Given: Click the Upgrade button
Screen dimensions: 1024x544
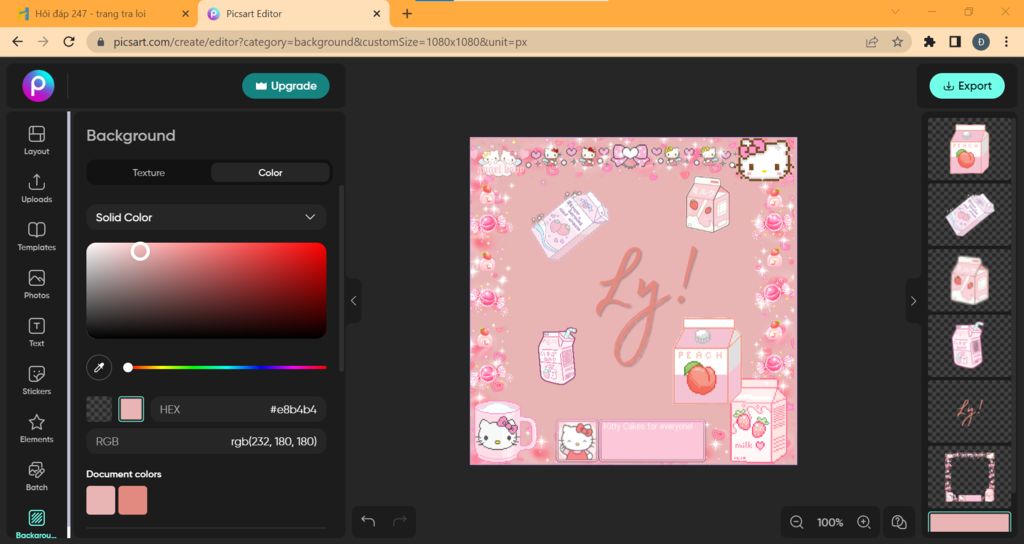Looking at the screenshot, I should click(286, 86).
